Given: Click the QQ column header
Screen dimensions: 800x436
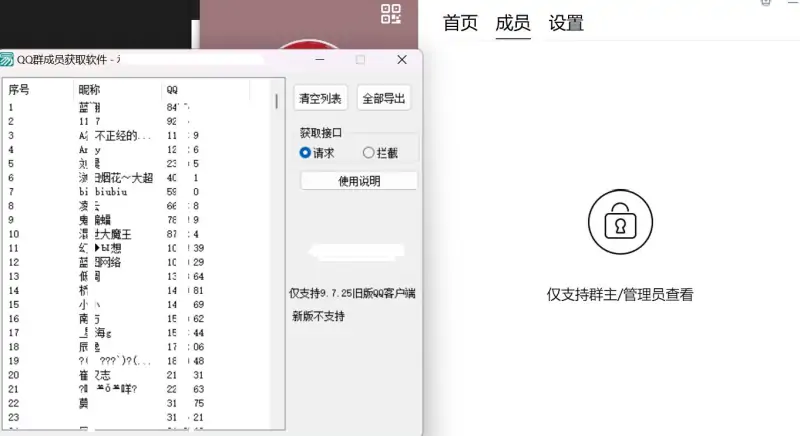Looking at the screenshot, I should [x=173, y=90].
